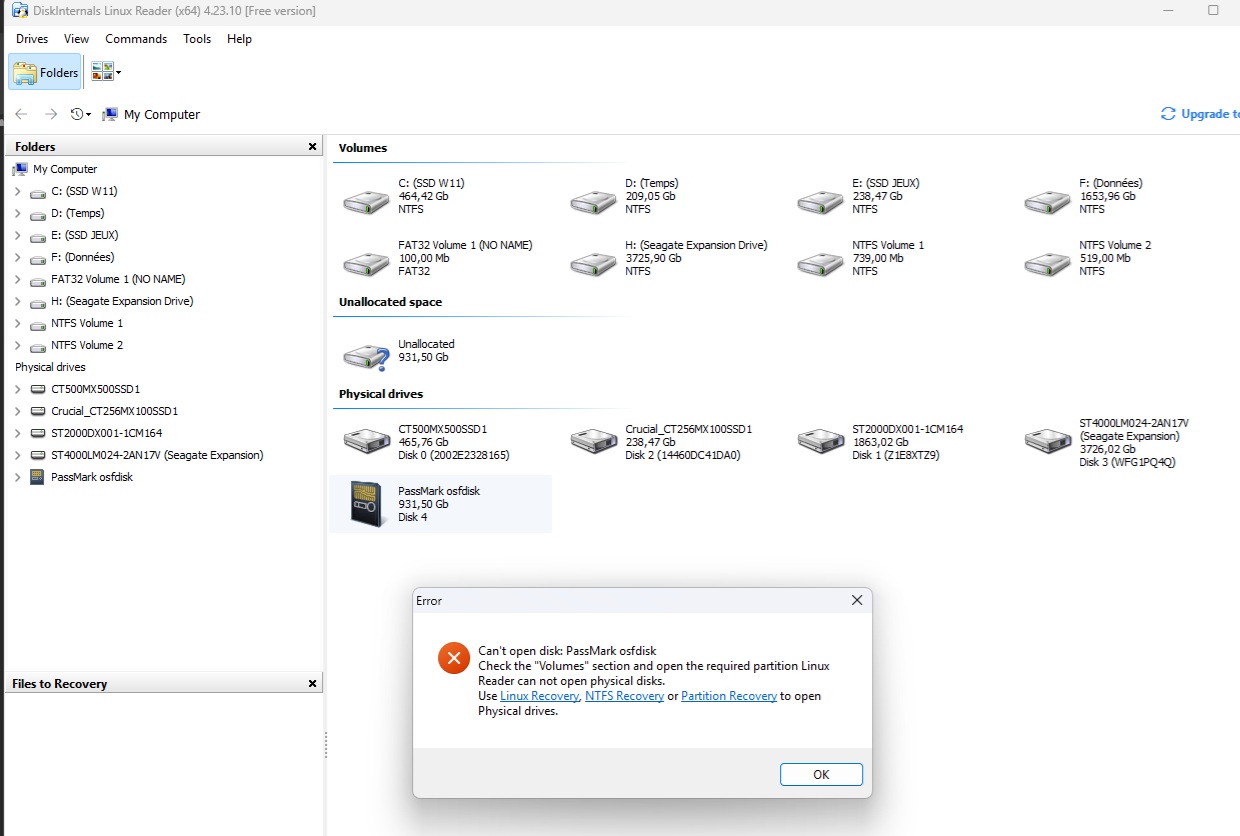
Task: Click ST2000DX001-1CM164 physical drive icon
Action: point(820,439)
